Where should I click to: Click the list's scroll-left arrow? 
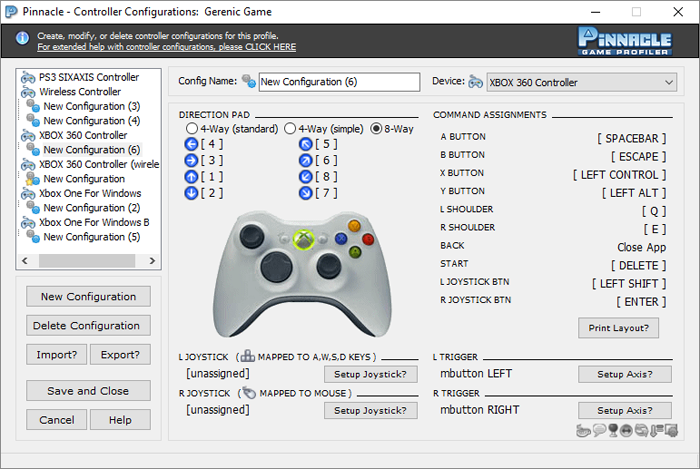click(25, 261)
